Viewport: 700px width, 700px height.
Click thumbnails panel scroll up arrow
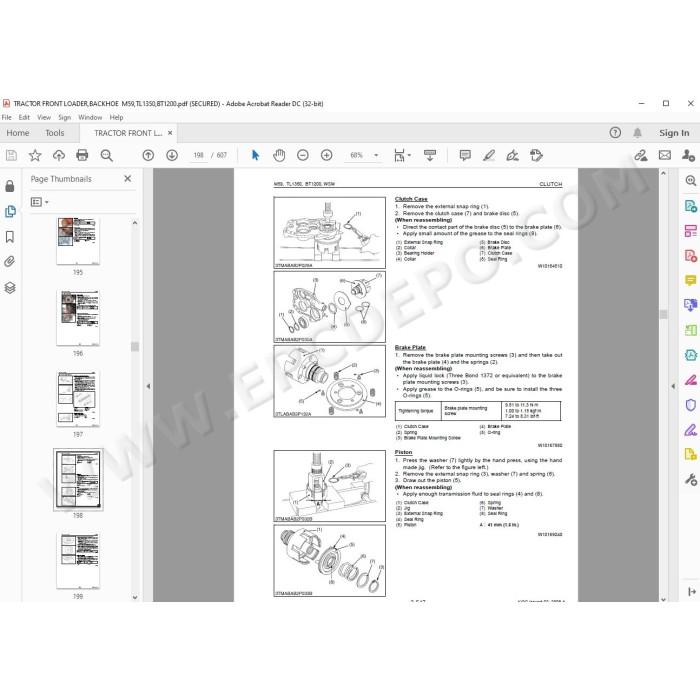point(135,223)
